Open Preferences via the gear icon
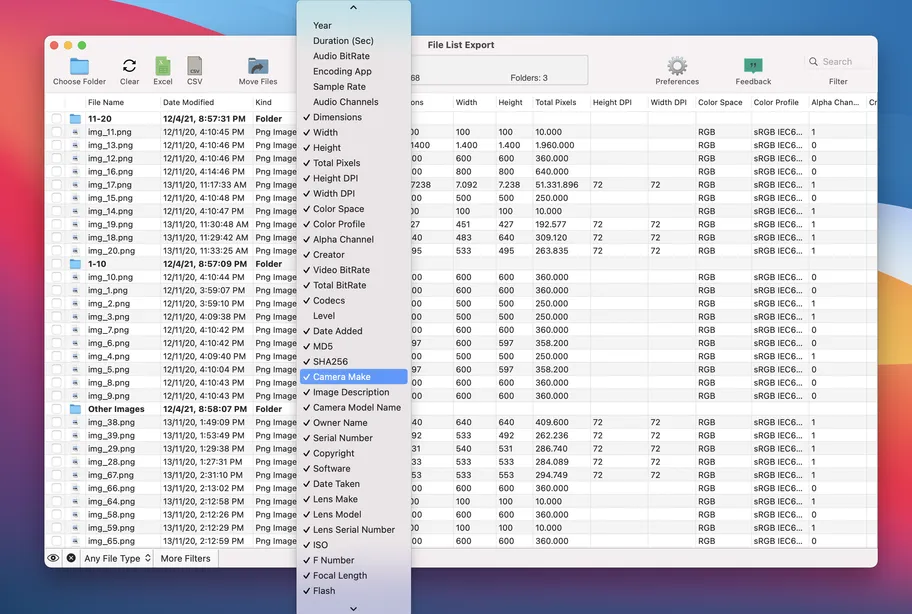The height and width of the screenshot is (614, 912). tap(677, 66)
